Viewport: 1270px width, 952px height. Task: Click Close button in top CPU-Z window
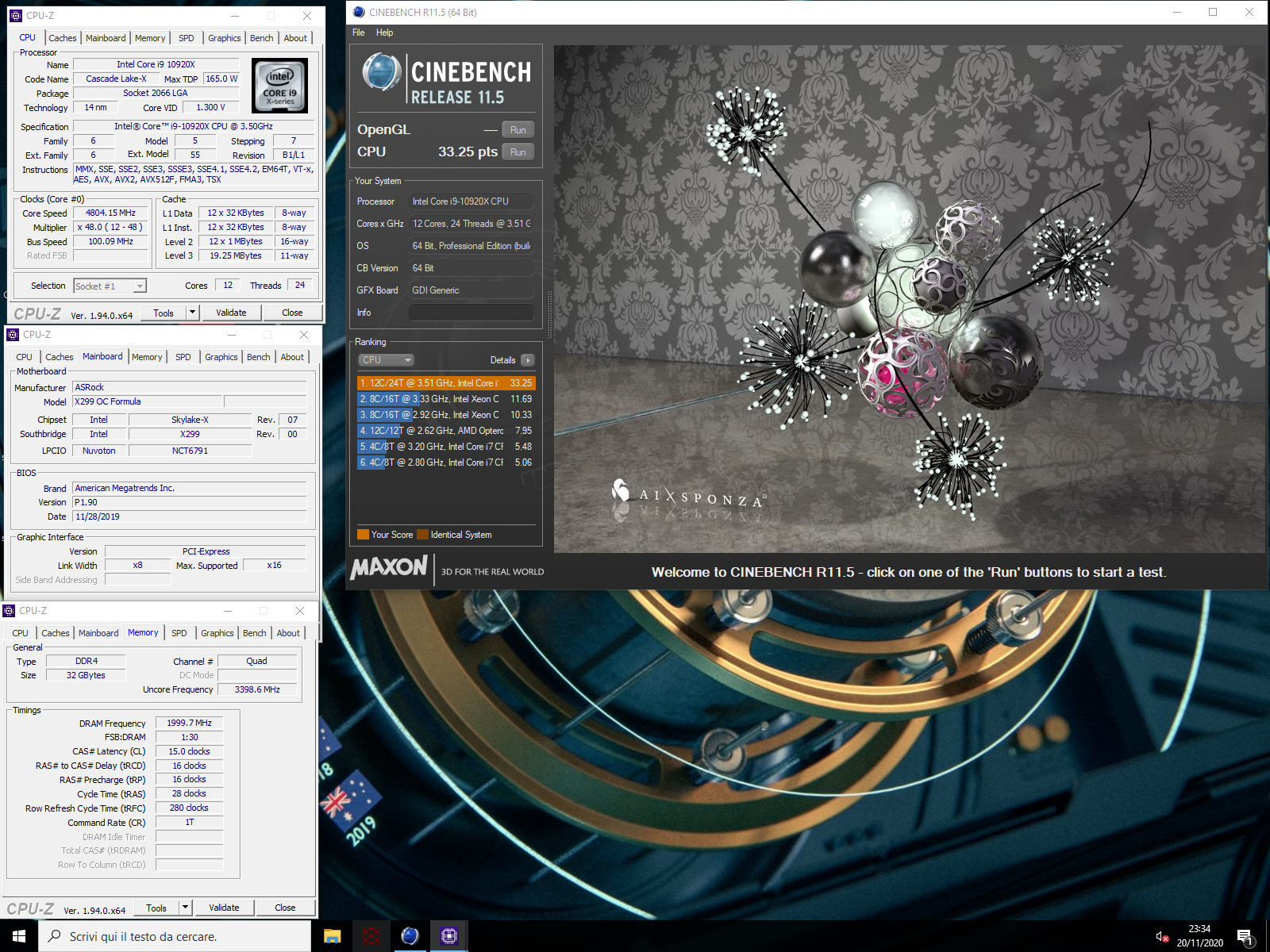(x=292, y=313)
